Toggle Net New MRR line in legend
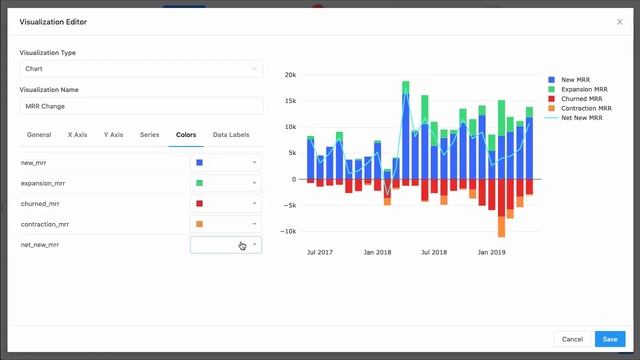Image resolution: width=640 pixels, height=360 pixels. [574, 118]
